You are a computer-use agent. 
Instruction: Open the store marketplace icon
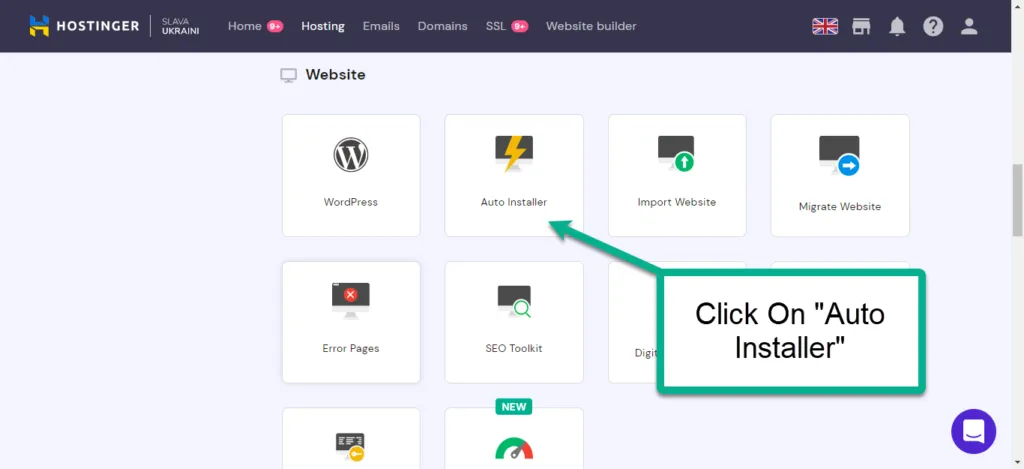861,27
